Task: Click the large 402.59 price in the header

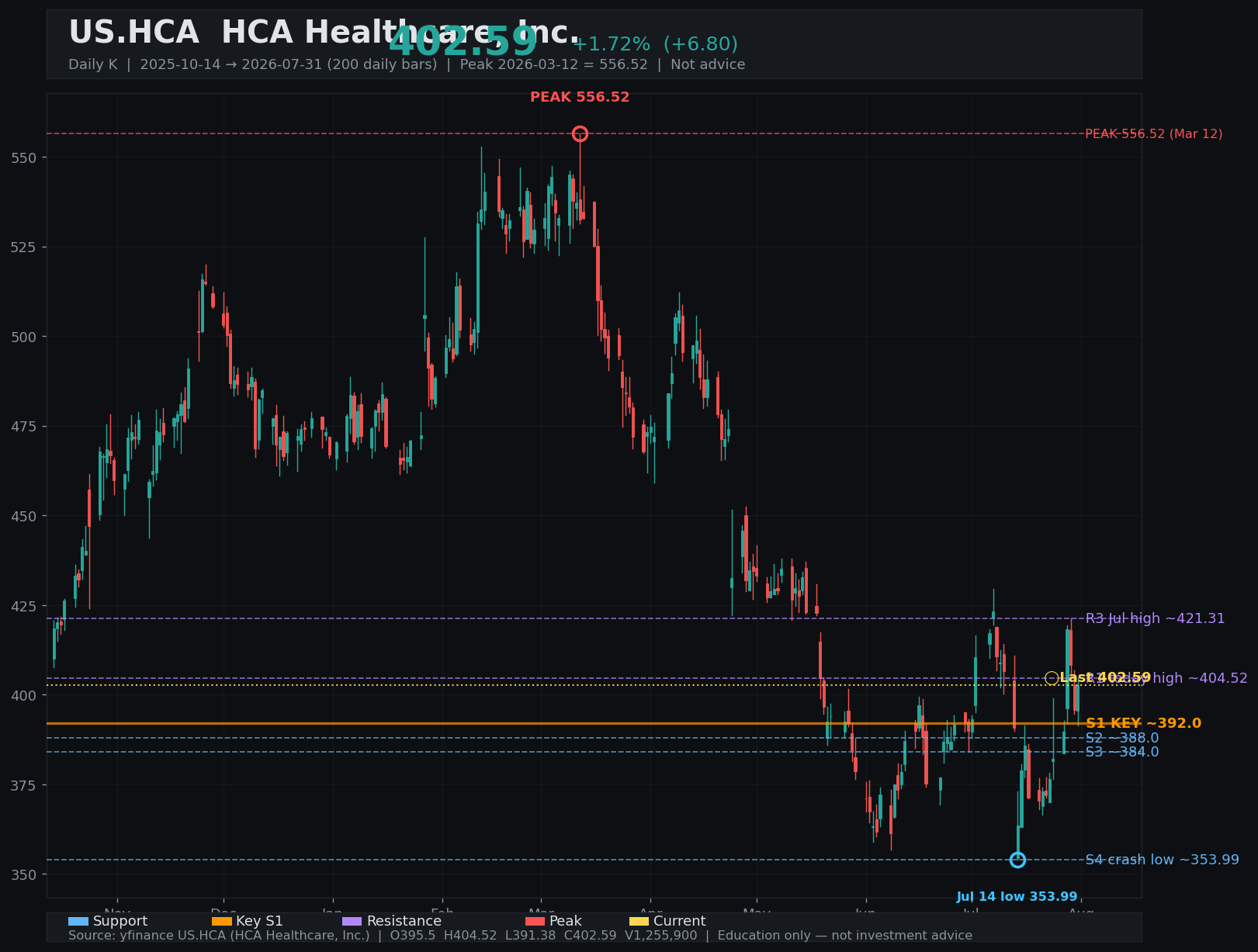Action: [x=463, y=42]
